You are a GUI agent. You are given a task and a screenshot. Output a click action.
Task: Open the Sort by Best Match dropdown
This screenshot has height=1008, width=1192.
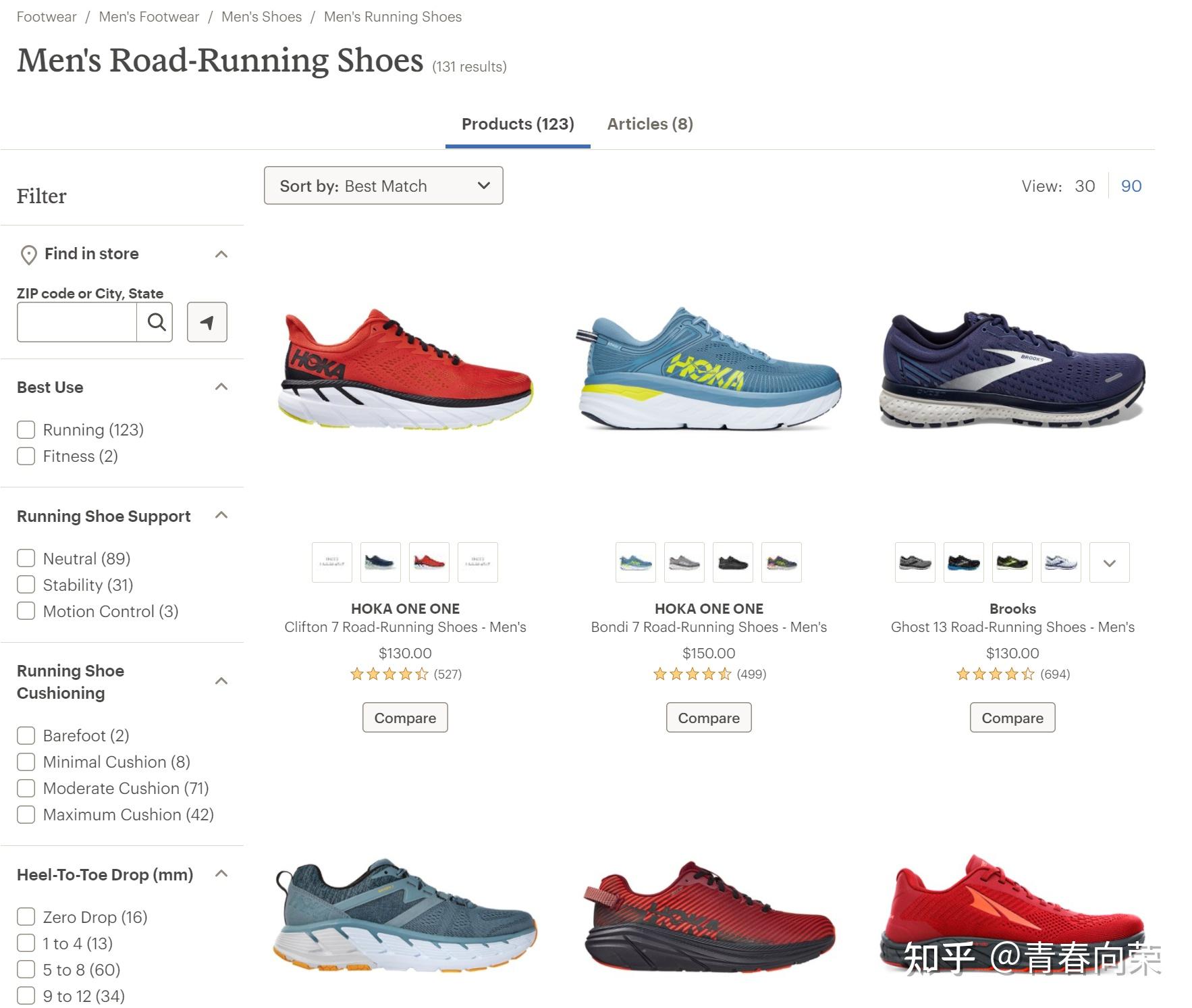[383, 186]
